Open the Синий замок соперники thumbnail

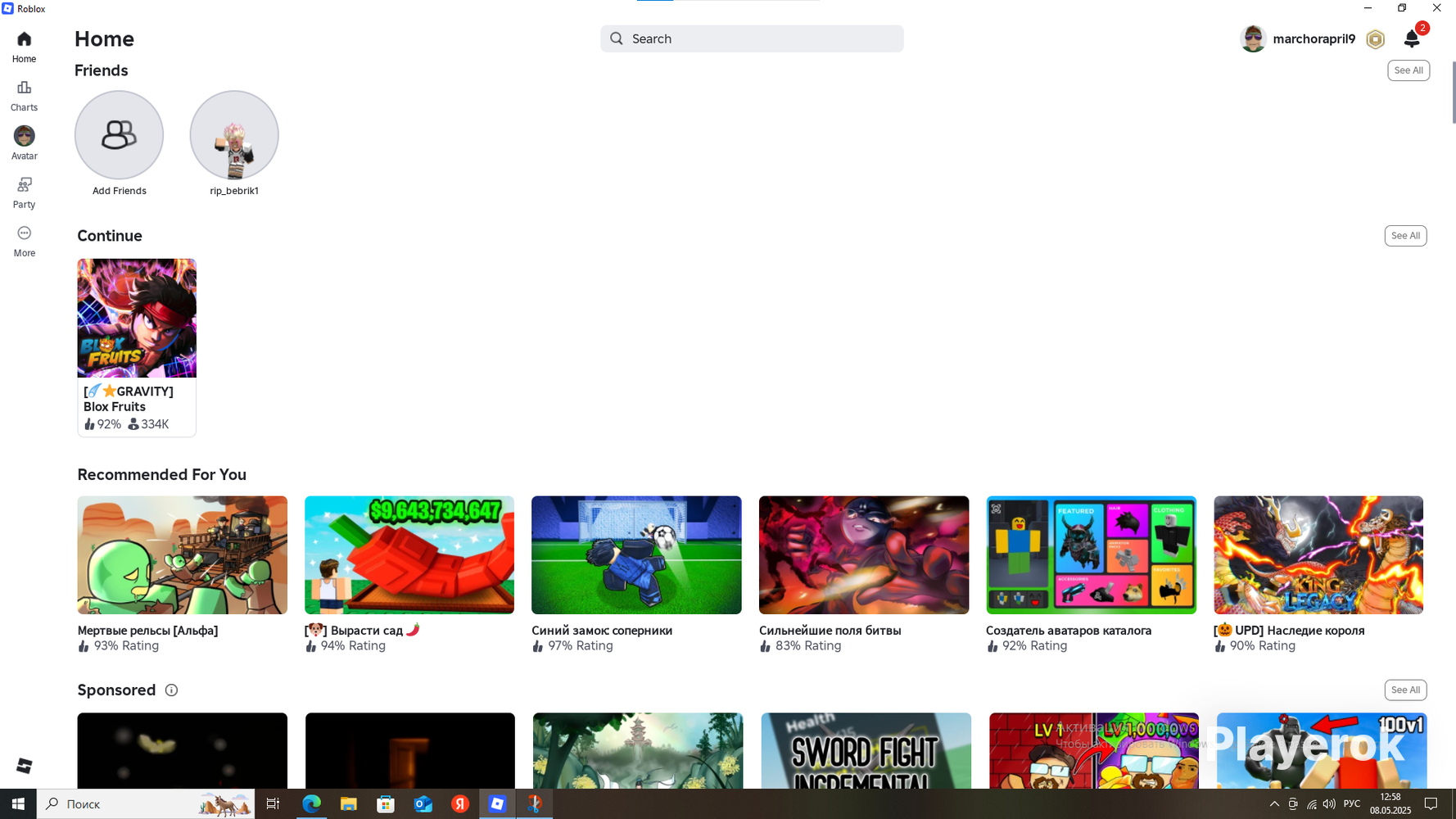pyautogui.click(x=636, y=554)
